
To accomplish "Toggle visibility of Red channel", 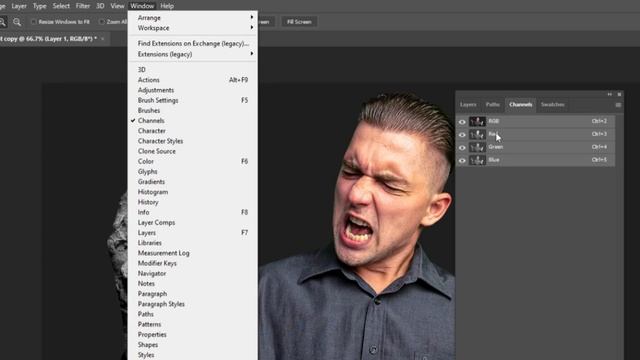I will 462,135.
